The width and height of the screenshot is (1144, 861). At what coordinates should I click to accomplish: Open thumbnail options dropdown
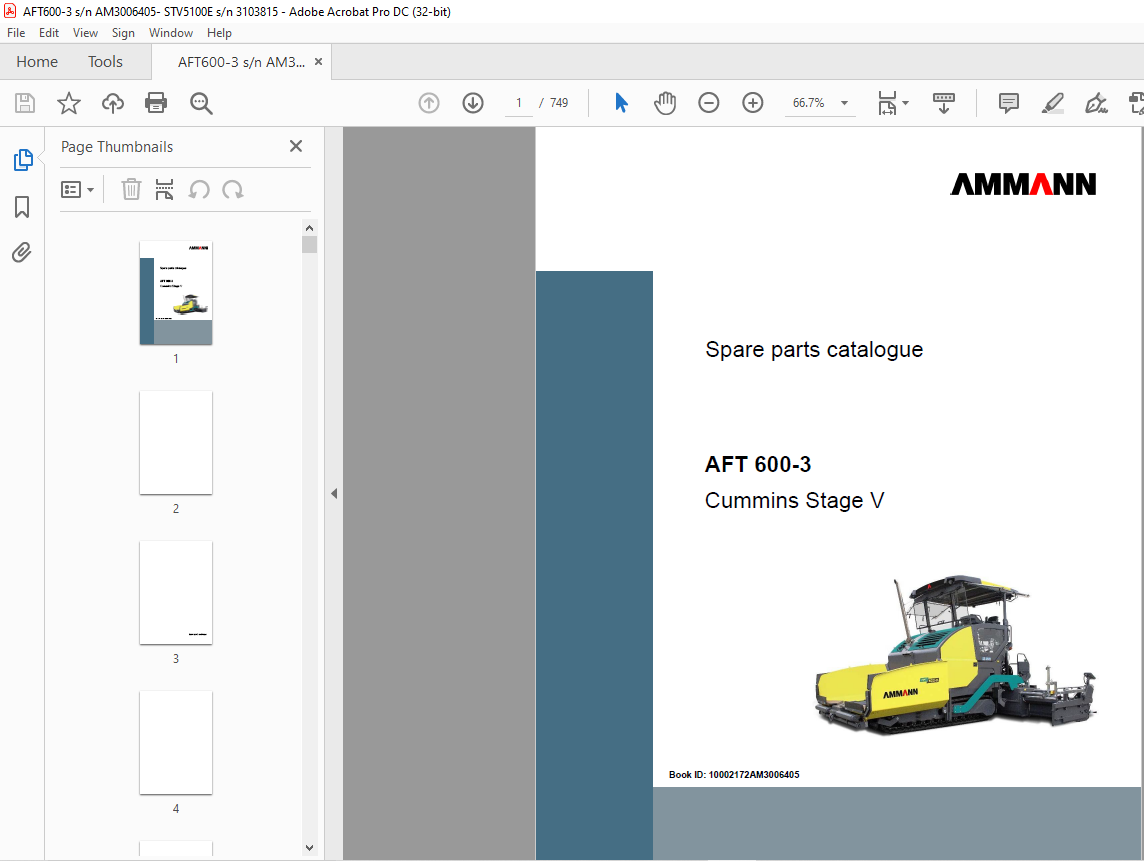[77, 190]
